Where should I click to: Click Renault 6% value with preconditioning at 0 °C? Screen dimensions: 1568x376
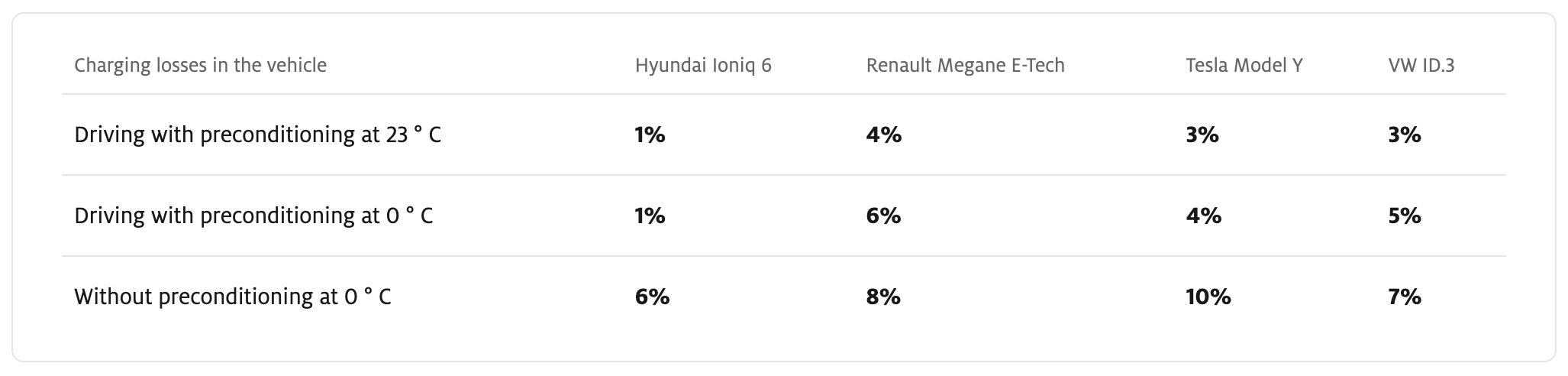pos(884,216)
